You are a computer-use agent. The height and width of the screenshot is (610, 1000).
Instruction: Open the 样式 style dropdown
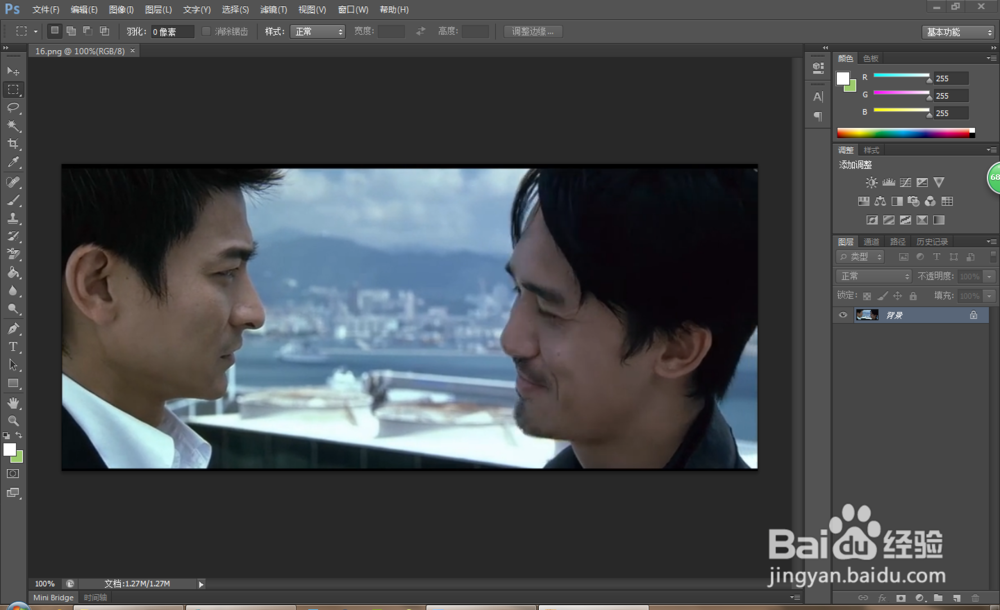(318, 31)
